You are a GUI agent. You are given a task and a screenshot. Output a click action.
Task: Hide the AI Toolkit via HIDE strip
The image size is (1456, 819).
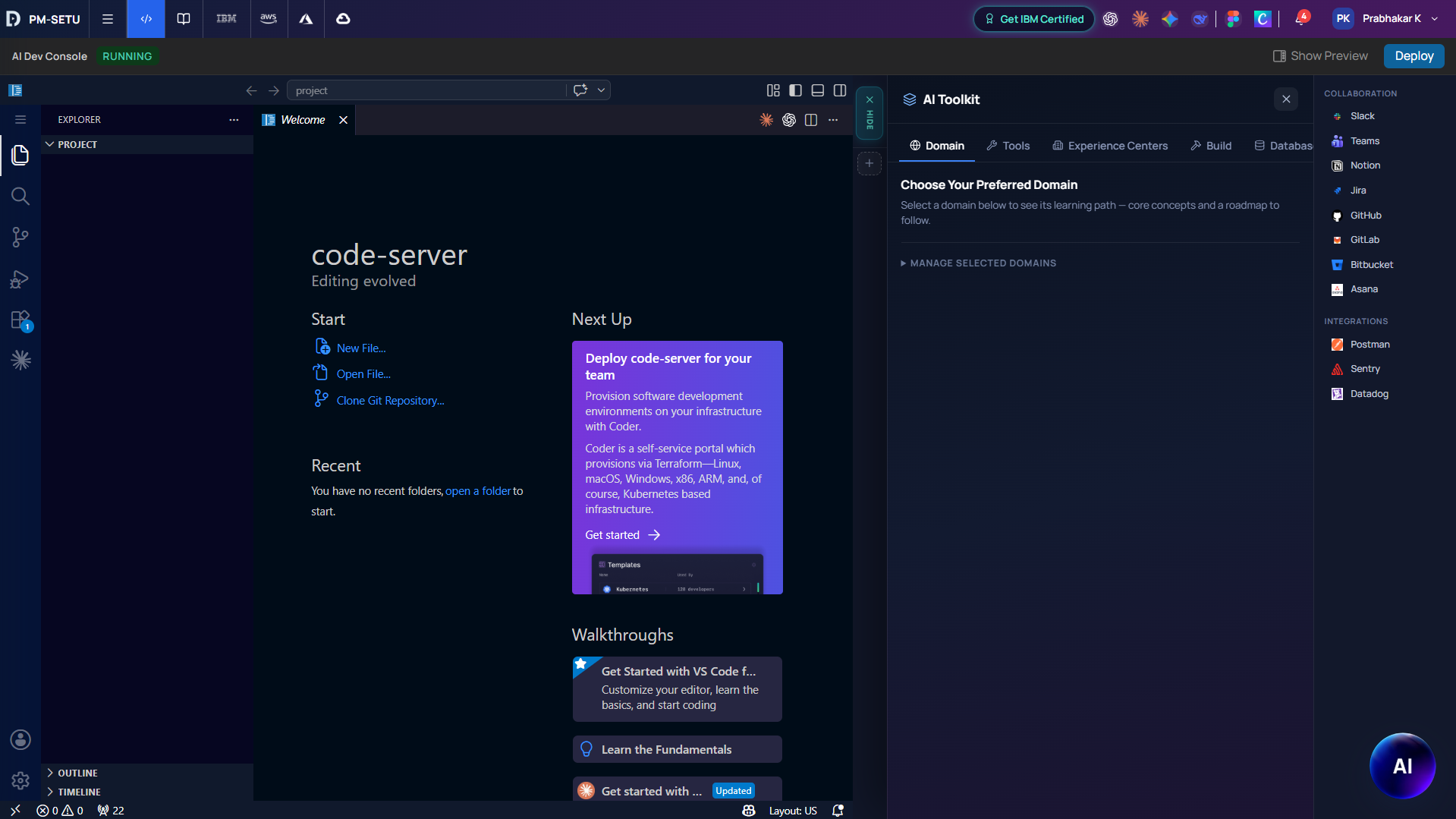pos(870,113)
